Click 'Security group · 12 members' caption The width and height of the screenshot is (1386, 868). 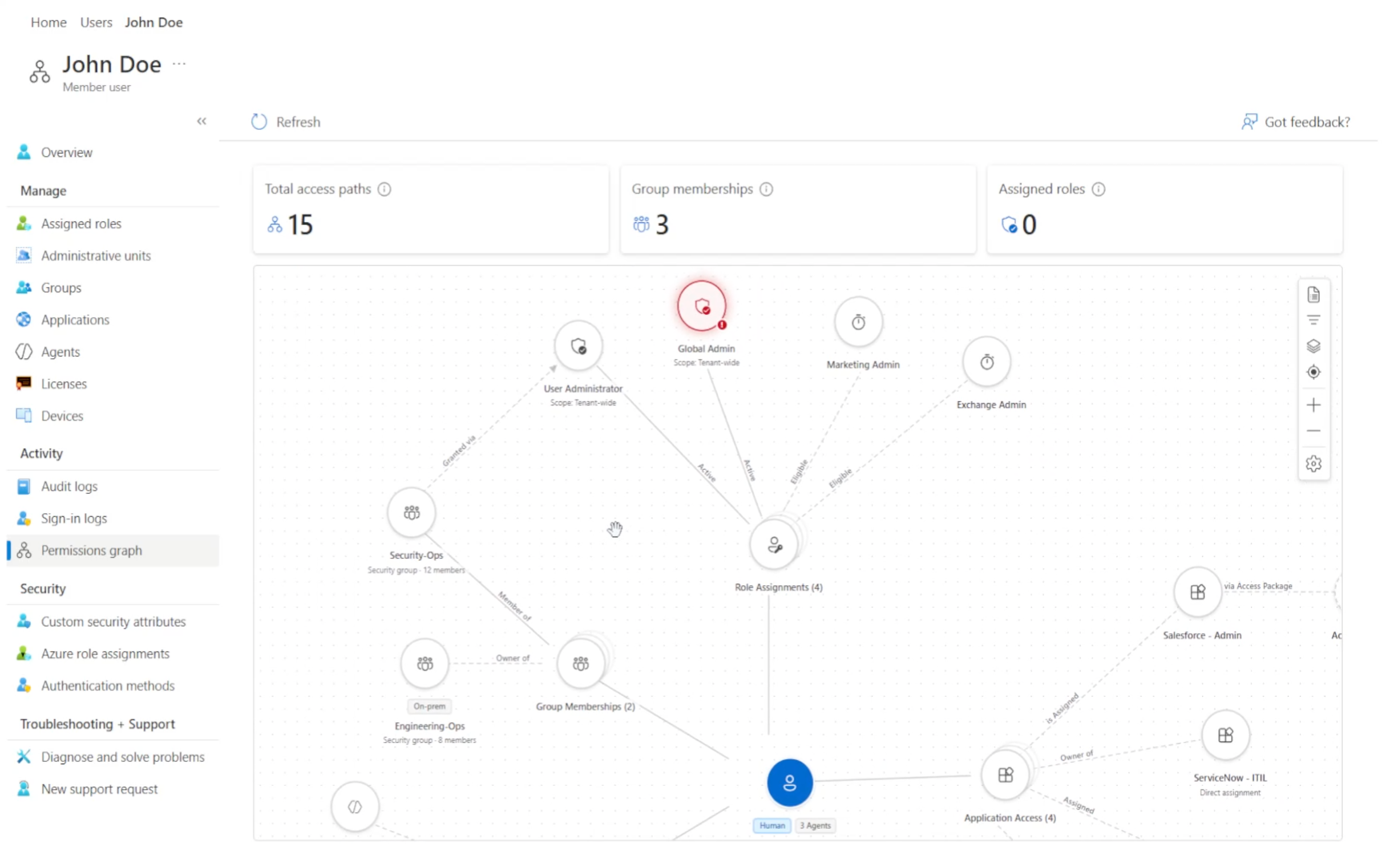coord(416,570)
